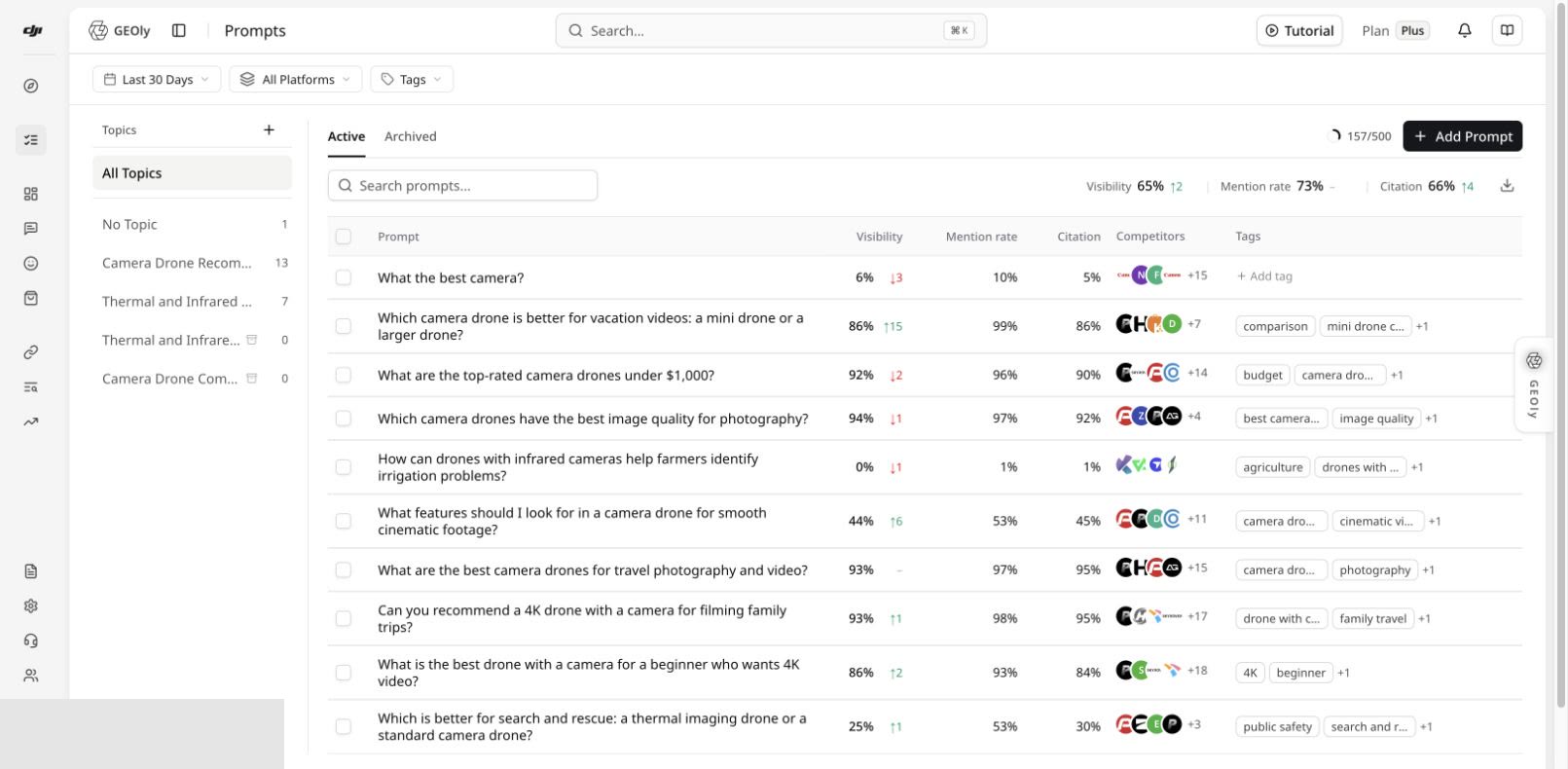
Task: Click the shopping bag sidebar icon
Action: pyautogui.click(x=31, y=299)
